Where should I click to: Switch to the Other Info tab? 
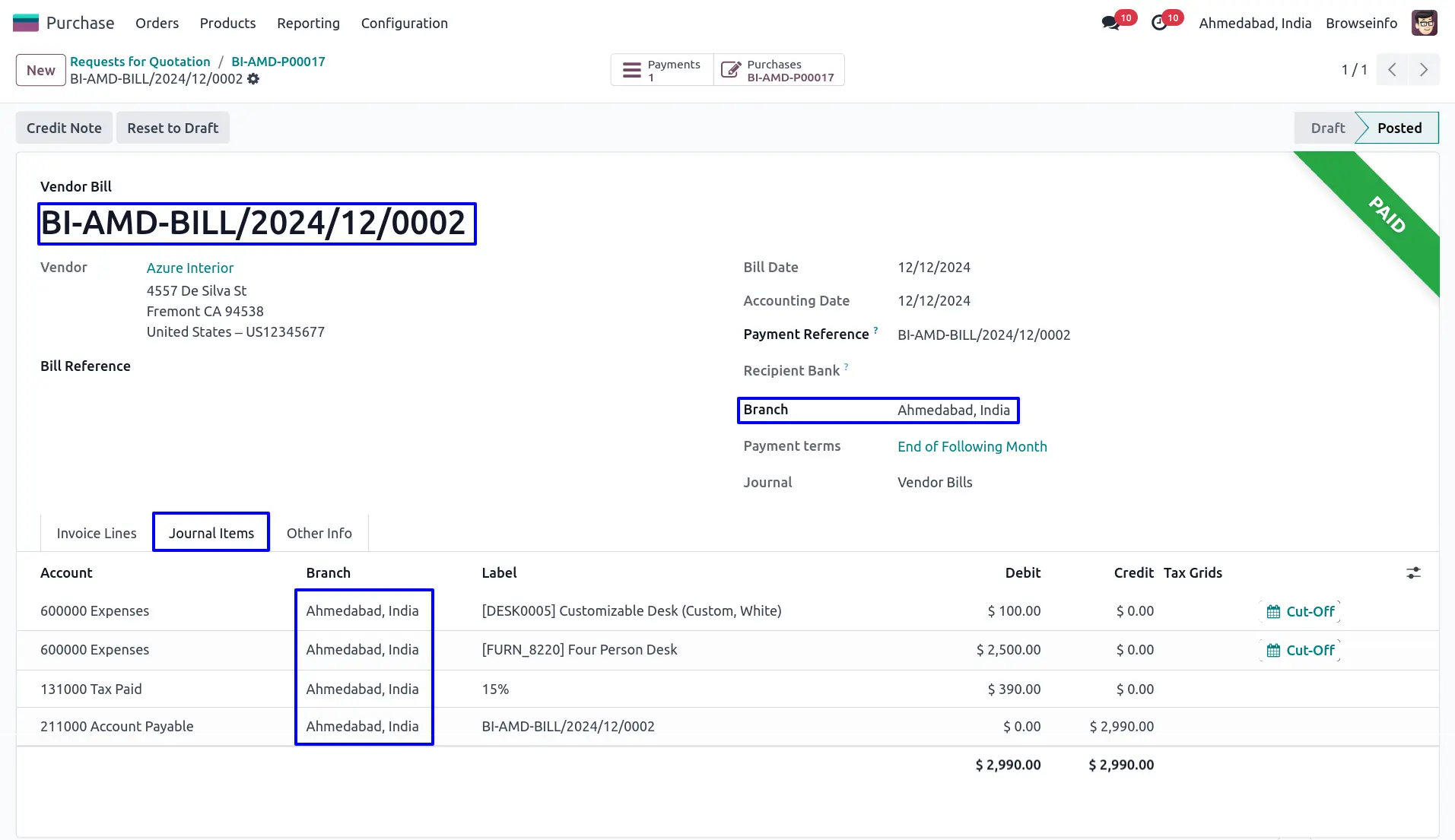319,533
